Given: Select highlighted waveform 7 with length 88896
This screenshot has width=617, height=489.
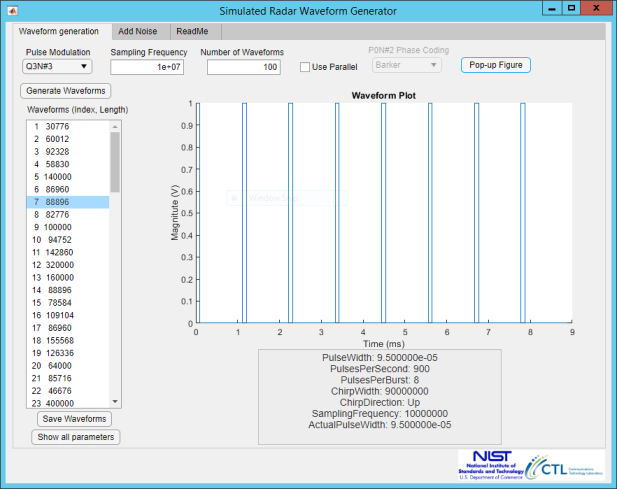Looking at the screenshot, I should point(68,202).
